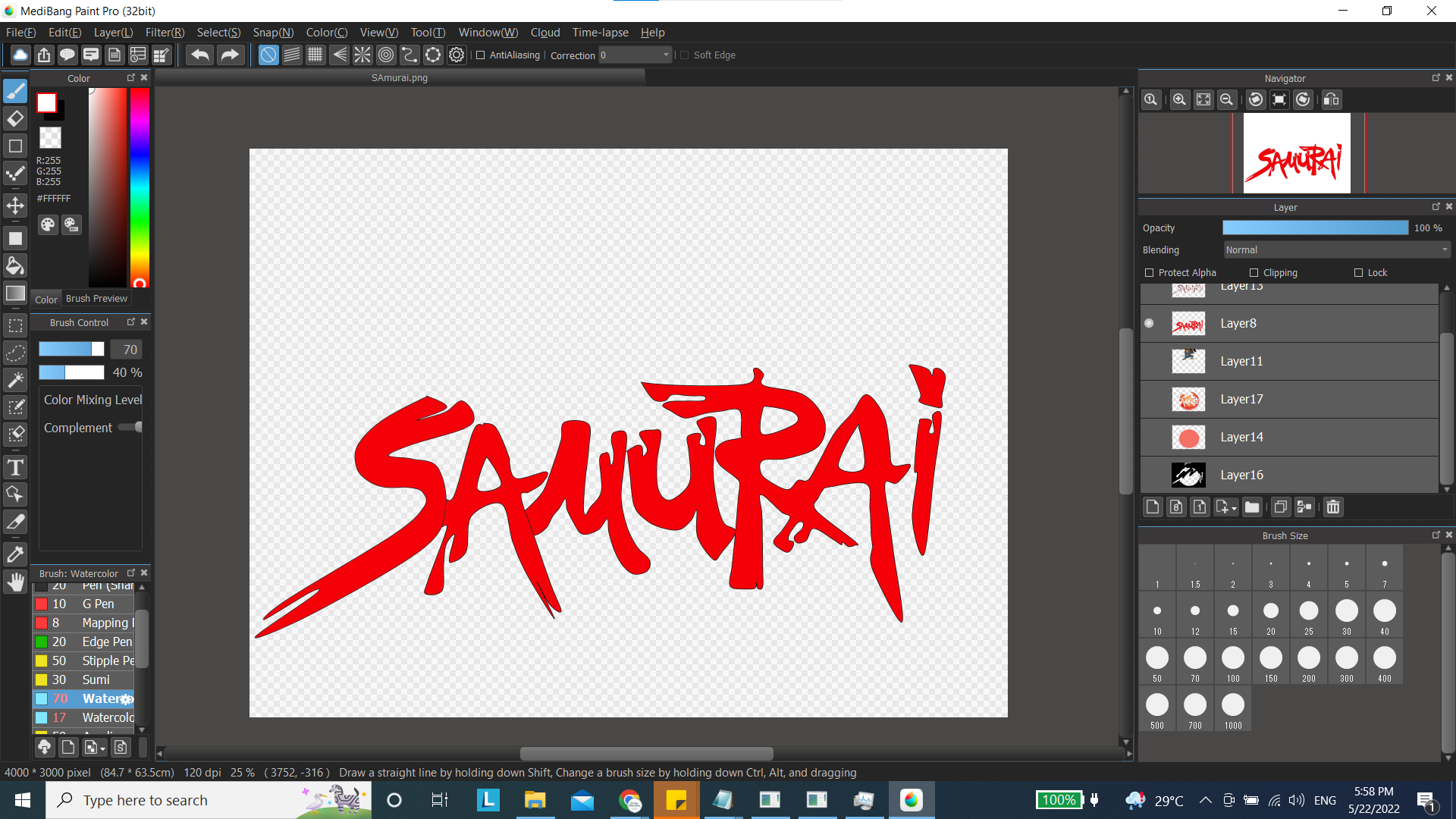Turn snap off icon in toolbar
Viewport: 1456px width, 819px height.
(268, 55)
